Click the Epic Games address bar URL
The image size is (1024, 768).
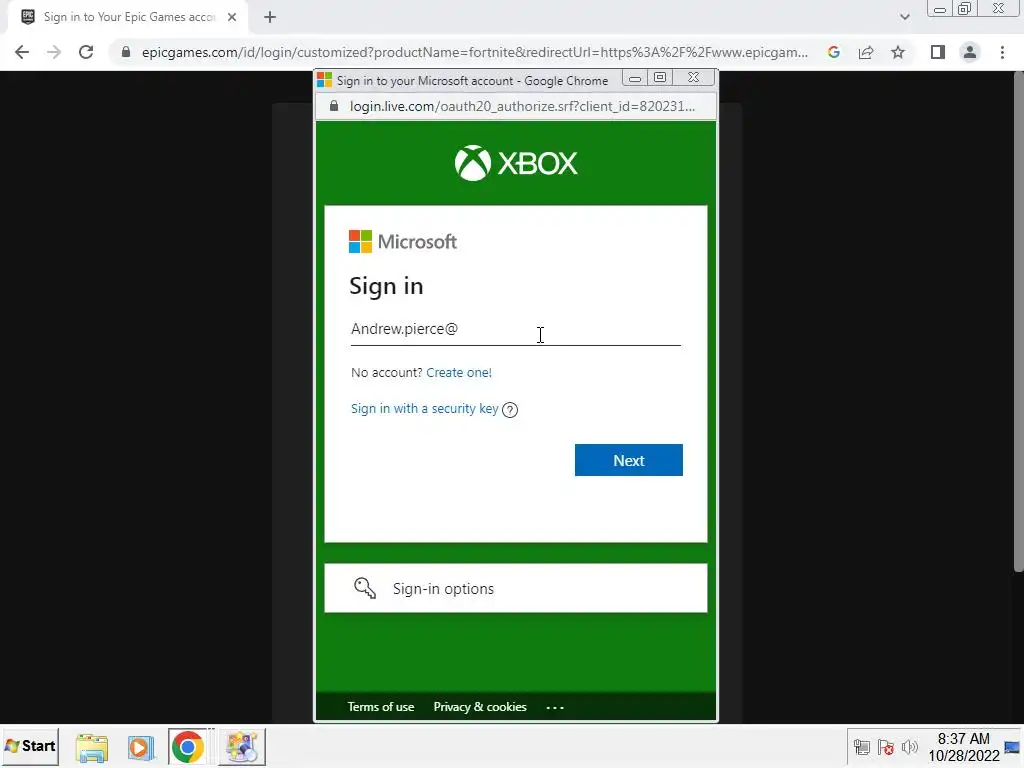[x=475, y=52]
